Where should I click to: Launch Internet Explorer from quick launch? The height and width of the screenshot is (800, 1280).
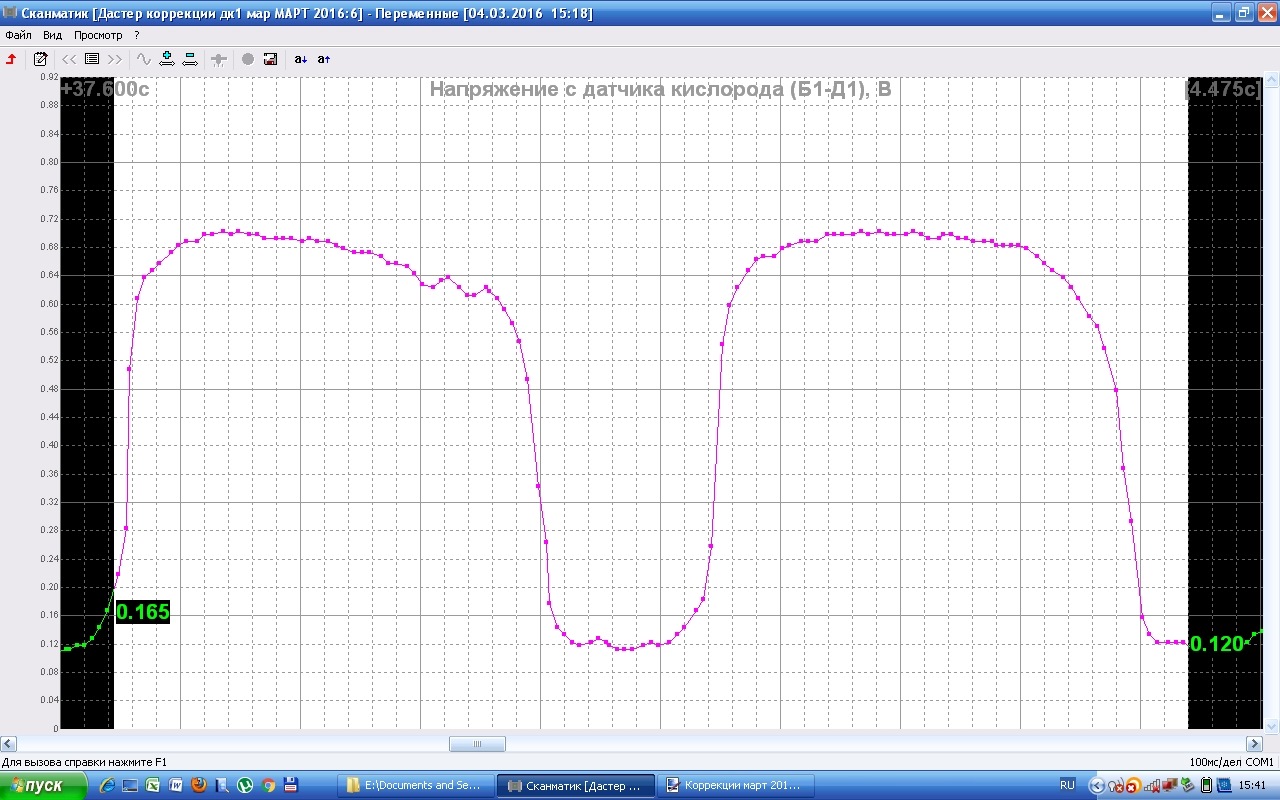107,785
